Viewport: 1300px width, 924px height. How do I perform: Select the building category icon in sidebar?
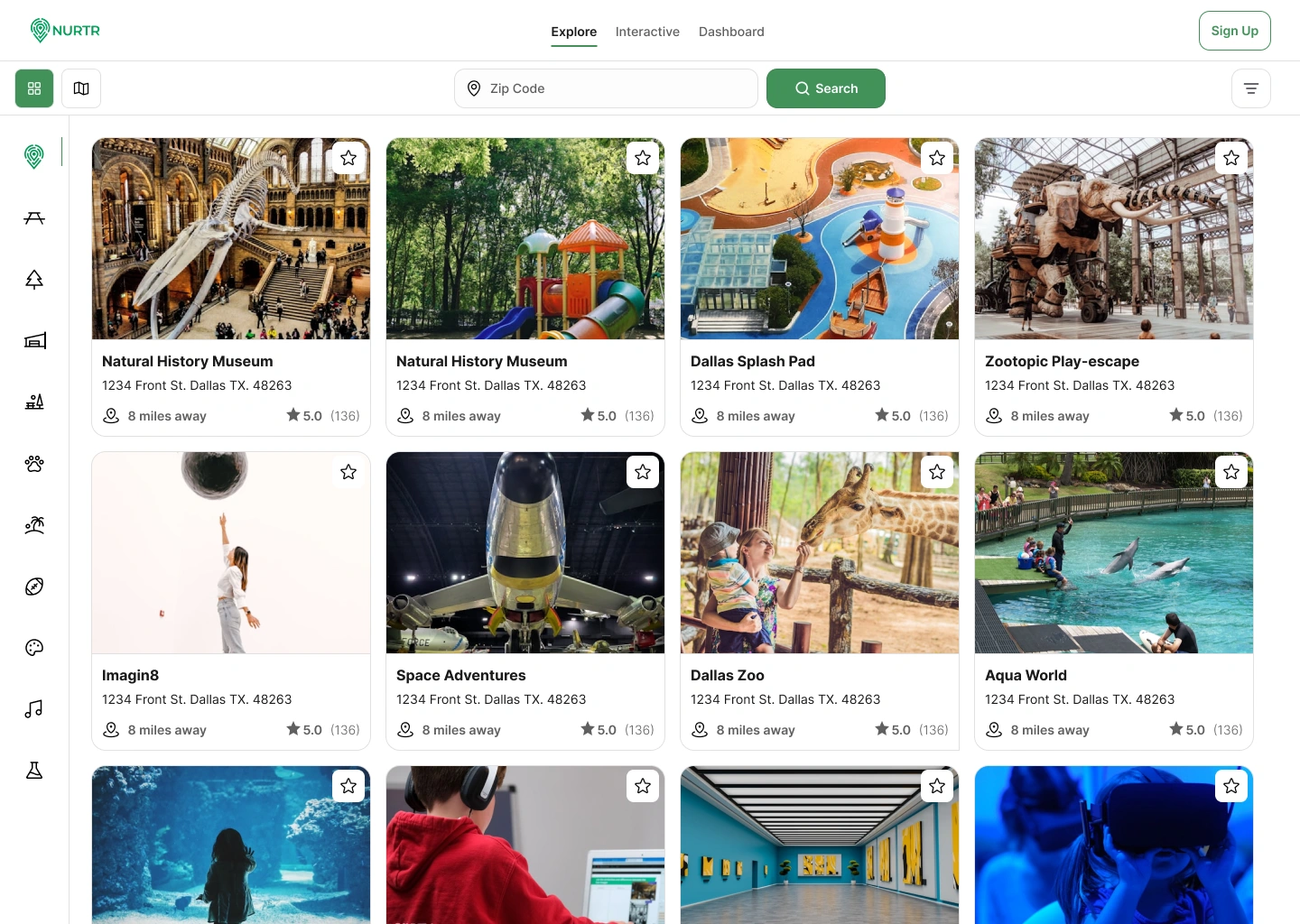click(x=34, y=341)
